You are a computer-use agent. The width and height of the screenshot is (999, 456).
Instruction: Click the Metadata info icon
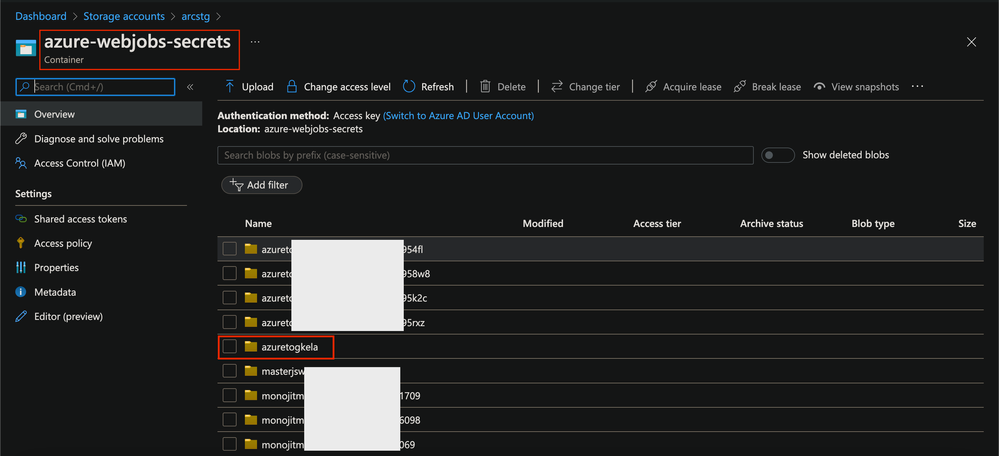point(21,292)
